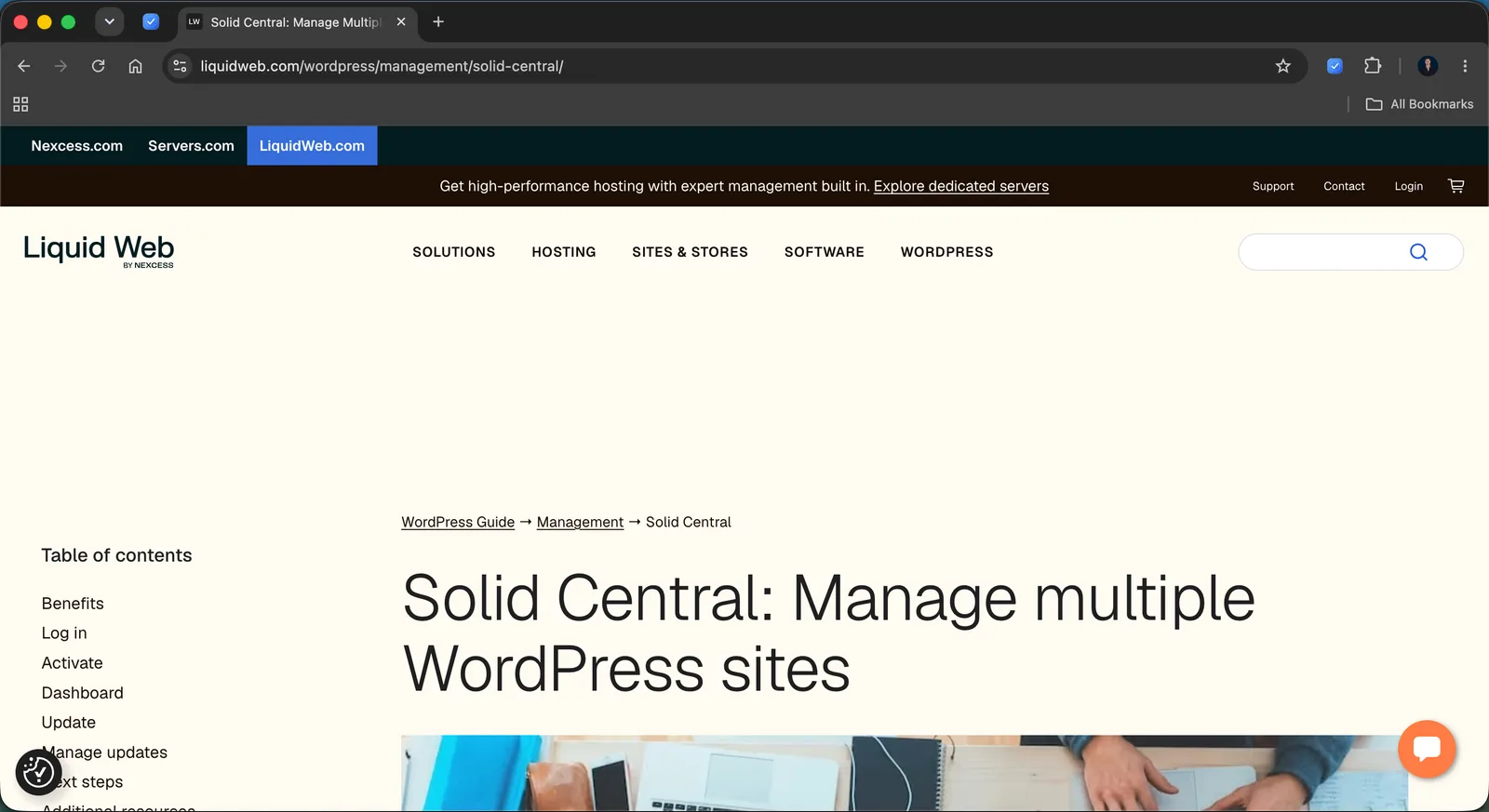Follow the Explore dedicated servers link

tap(960, 186)
